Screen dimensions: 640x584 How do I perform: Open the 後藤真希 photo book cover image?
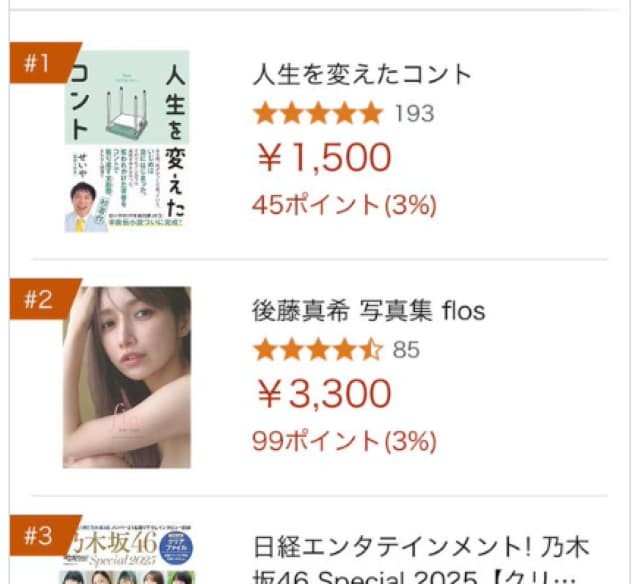click(x=127, y=378)
